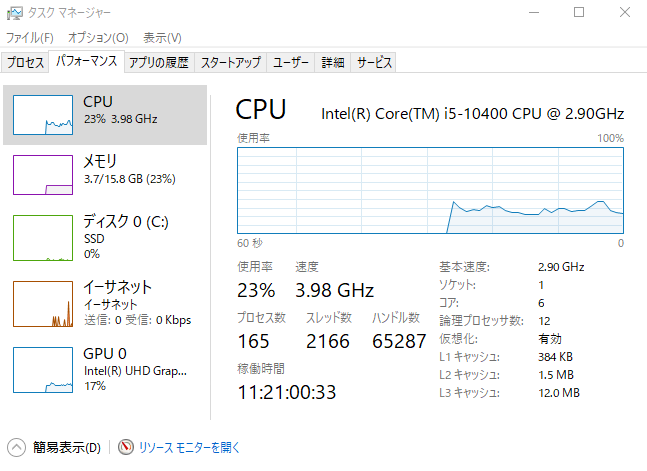Switch to the ユーザー tab
This screenshot has width=647, height=471.
291,62
